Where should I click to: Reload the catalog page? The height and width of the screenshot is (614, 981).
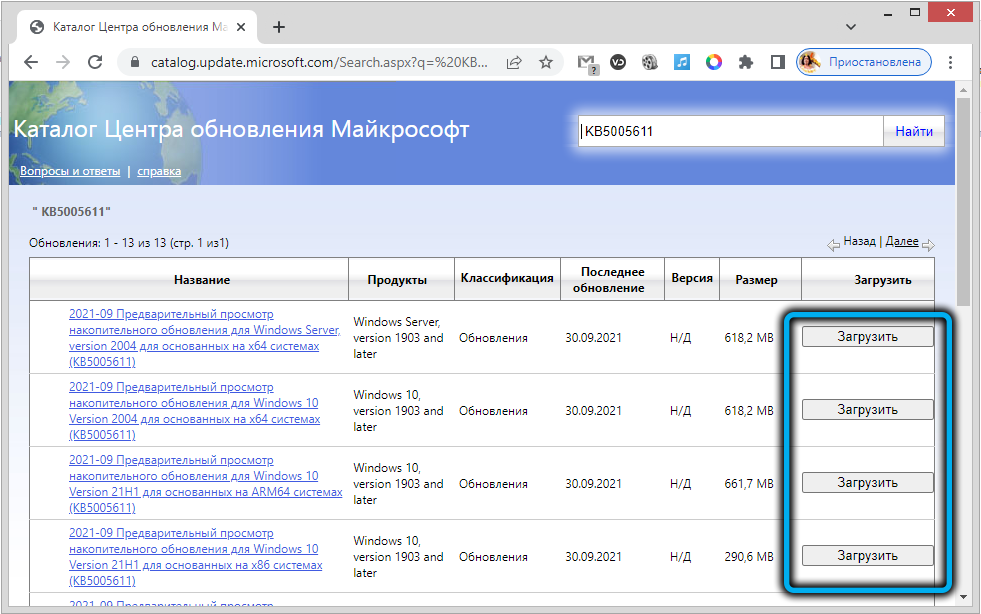[x=94, y=62]
